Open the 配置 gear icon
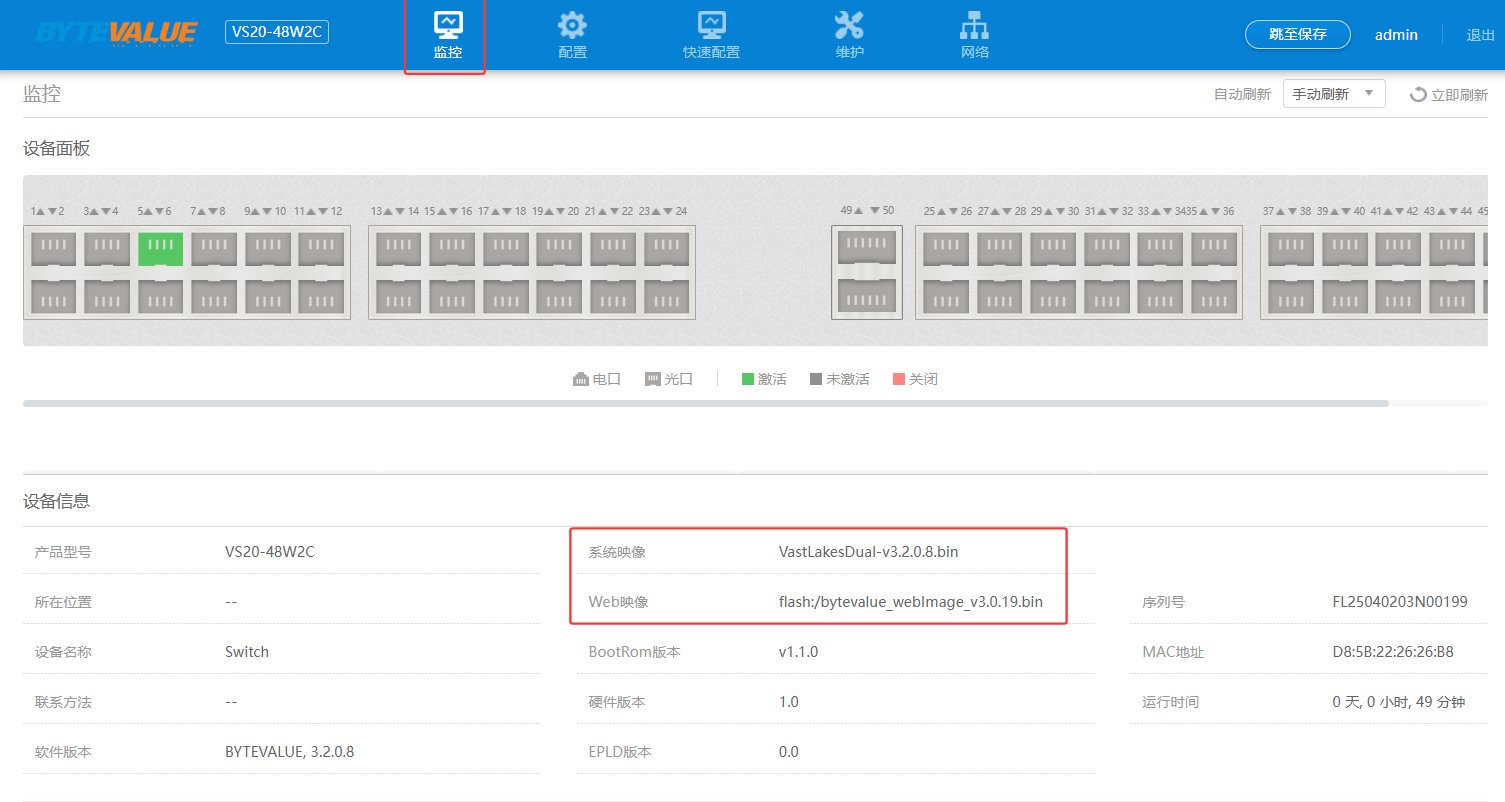This screenshot has height=802, width=1505. [x=572, y=25]
